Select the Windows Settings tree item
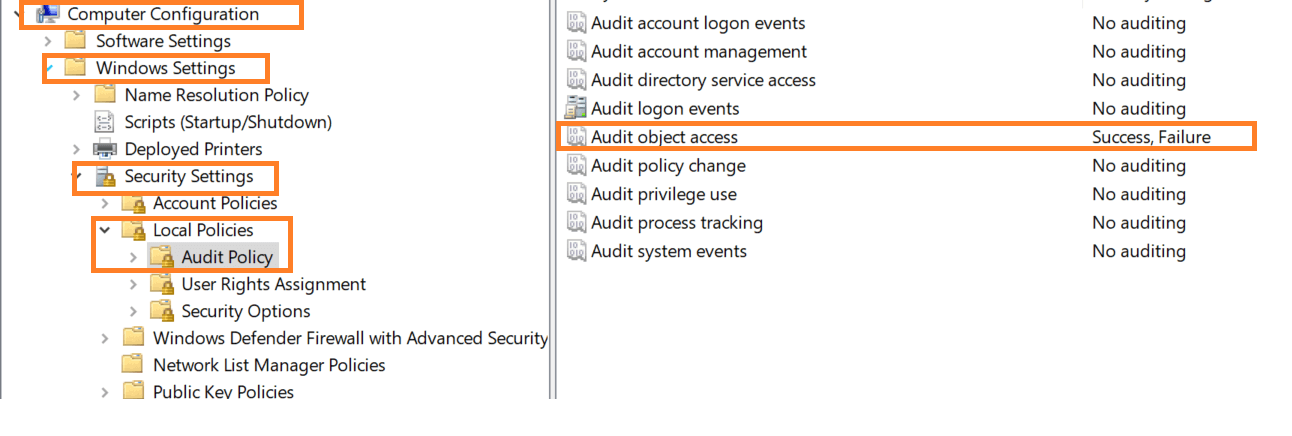The image size is (1292, 436). click(x=165, y=68)
